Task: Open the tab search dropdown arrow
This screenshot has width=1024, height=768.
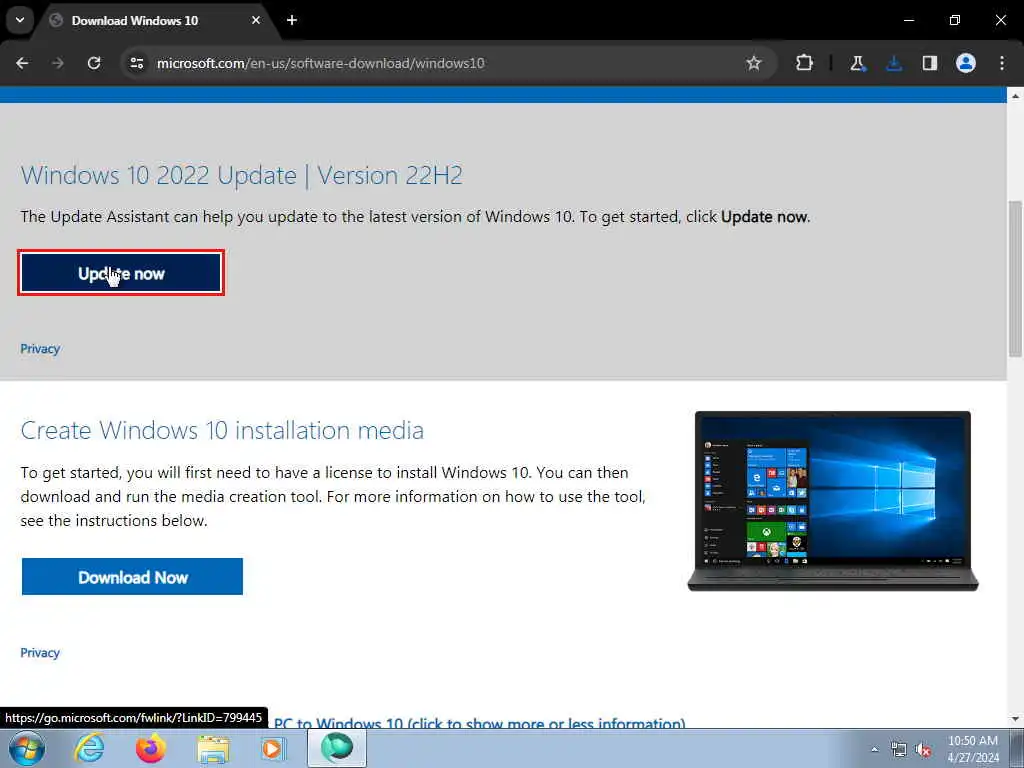Action: 20,20
